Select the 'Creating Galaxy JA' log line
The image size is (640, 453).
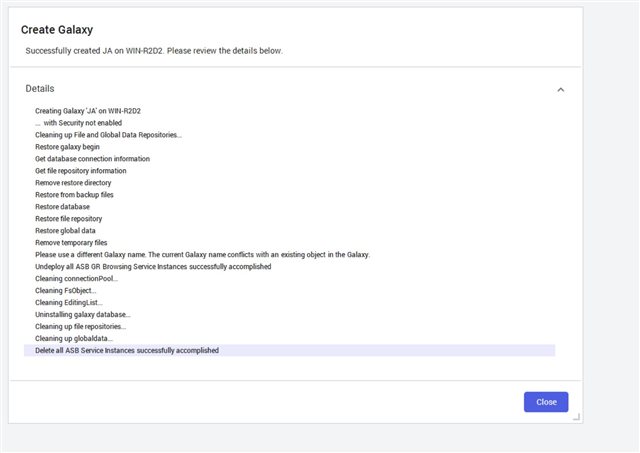coord(88,111)
